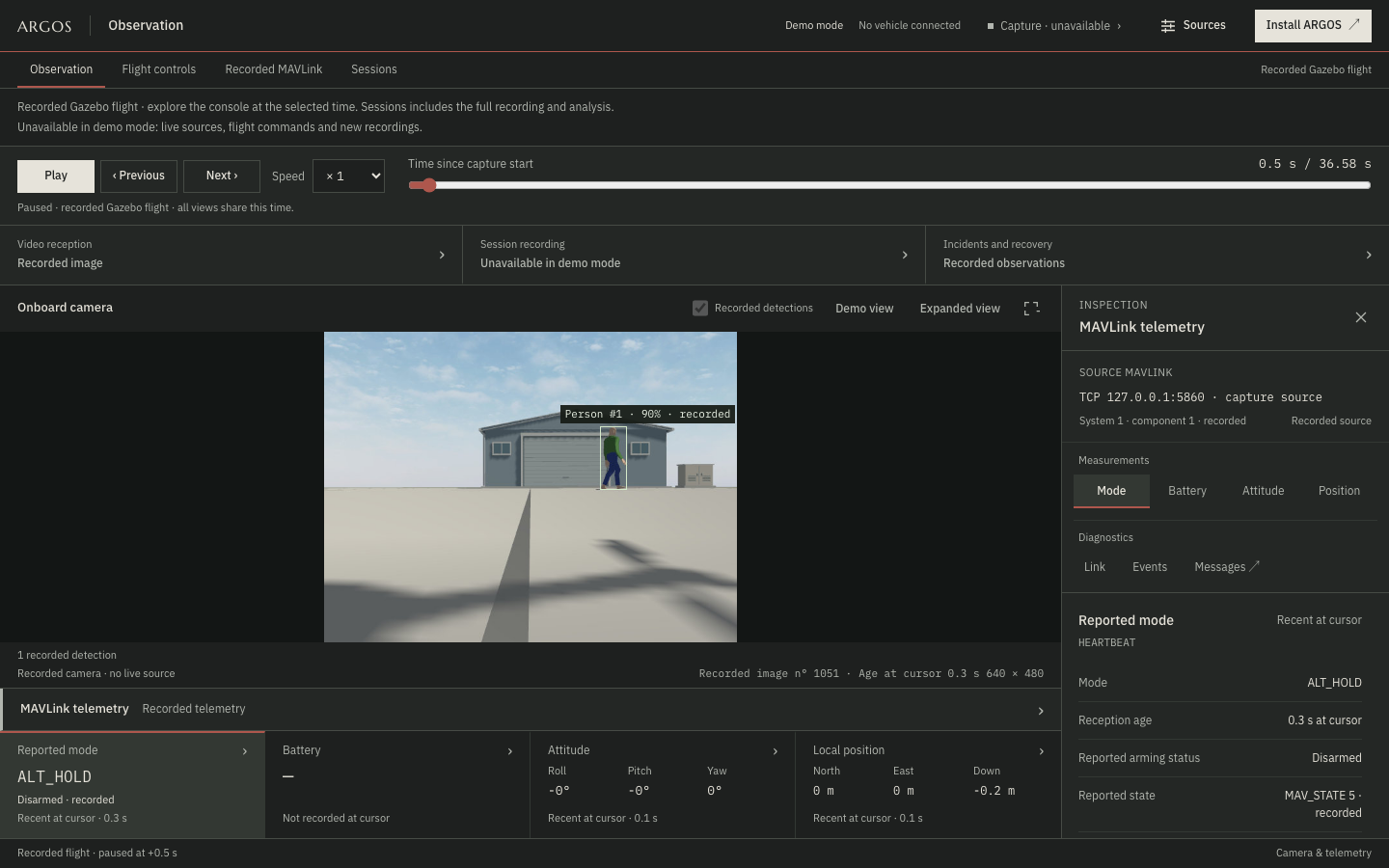Open the Link diagnostics
The image size is (1389, 868).
1095,567
